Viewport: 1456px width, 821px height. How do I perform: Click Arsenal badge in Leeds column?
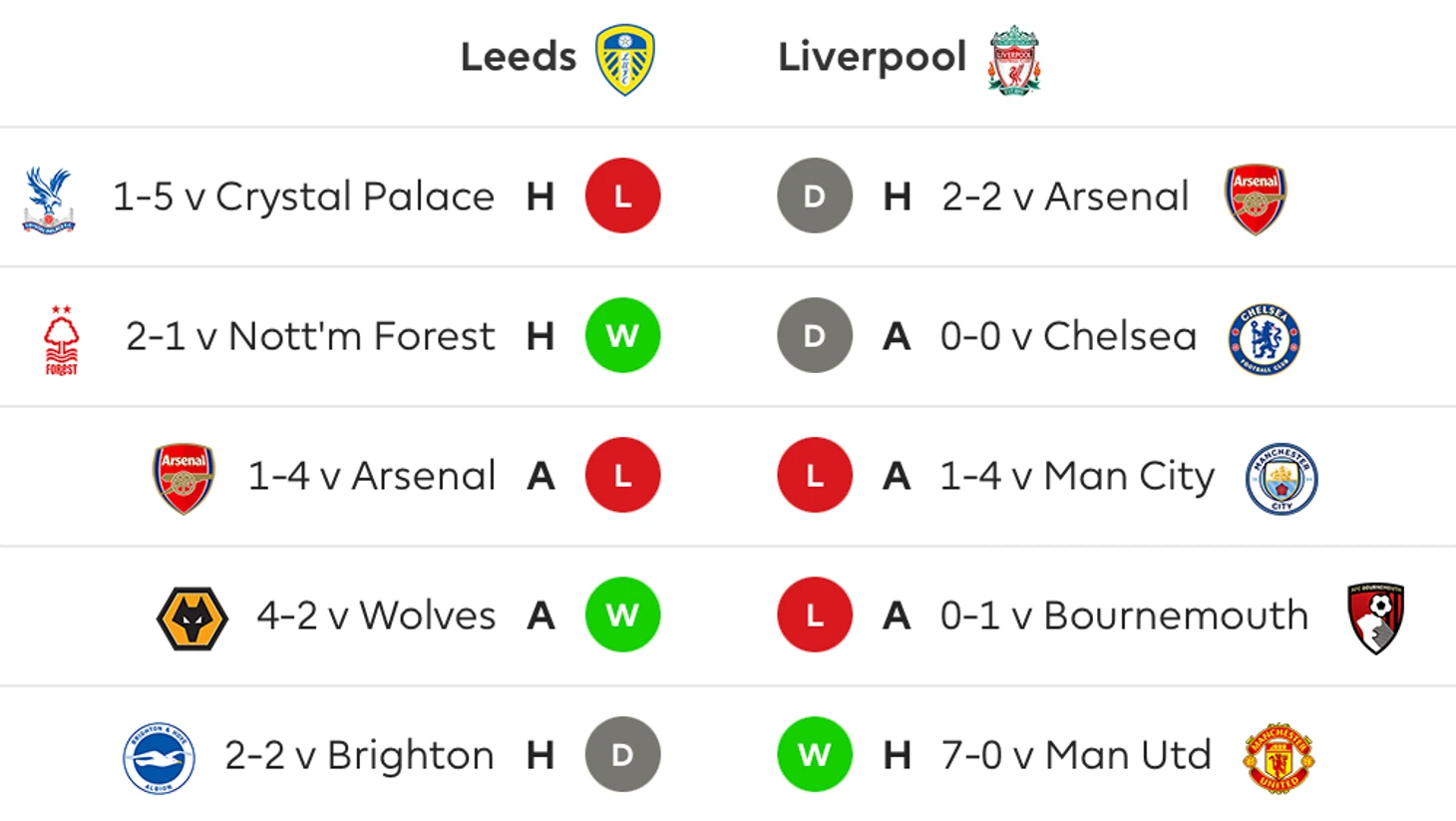pos(183,479)
